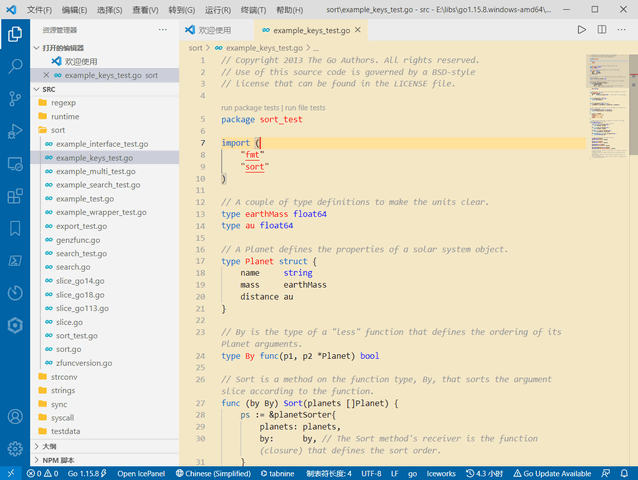Split the editor to the right
638x480 pixels.
[602, 30]
